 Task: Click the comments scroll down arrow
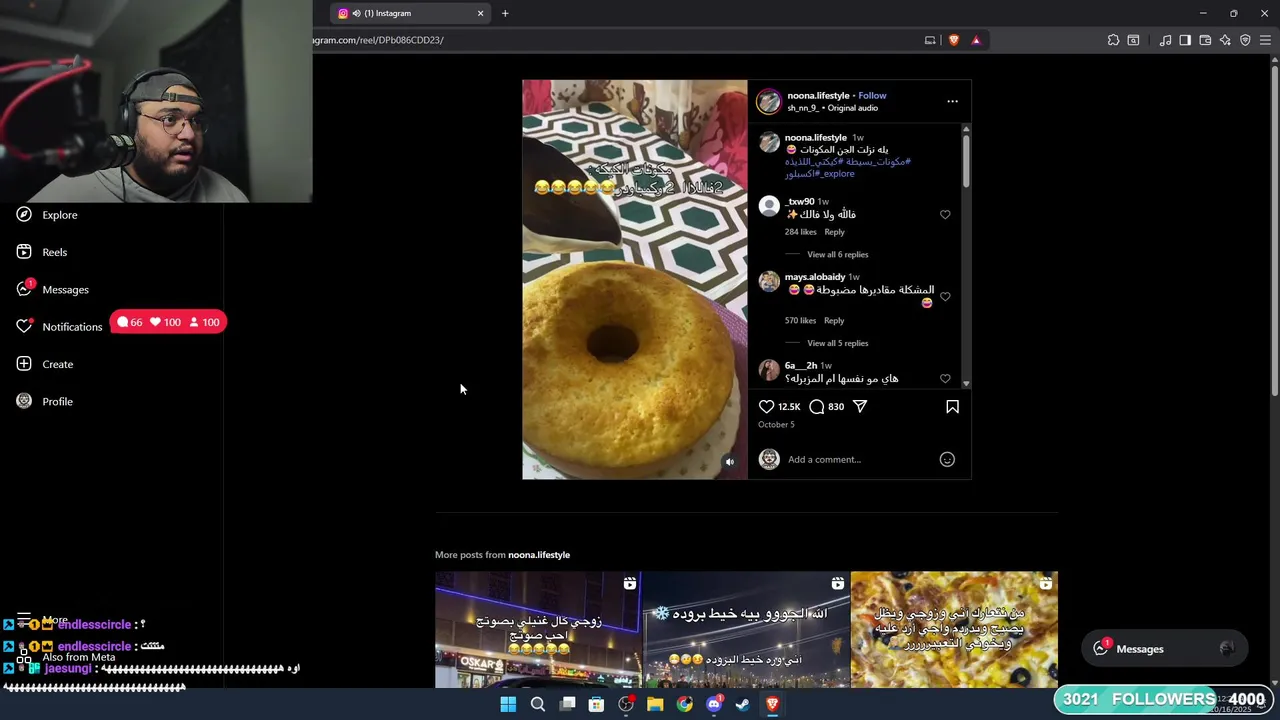tap(966, 384)
